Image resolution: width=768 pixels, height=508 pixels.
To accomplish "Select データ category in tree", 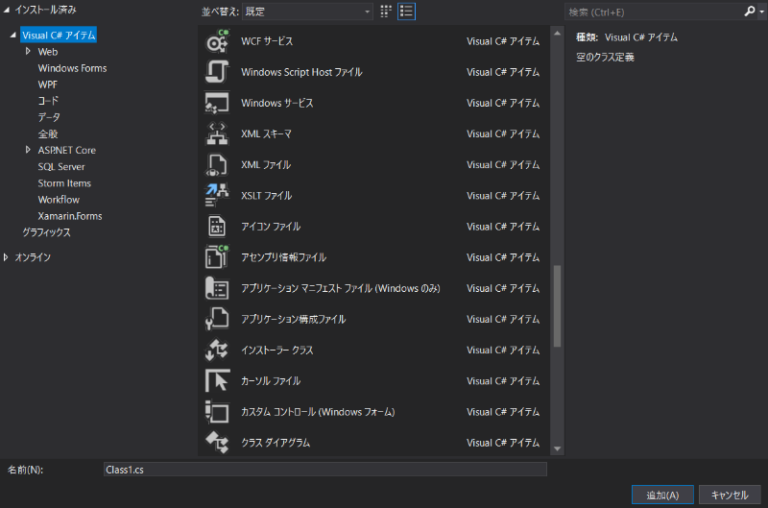I will click(49, 117).
